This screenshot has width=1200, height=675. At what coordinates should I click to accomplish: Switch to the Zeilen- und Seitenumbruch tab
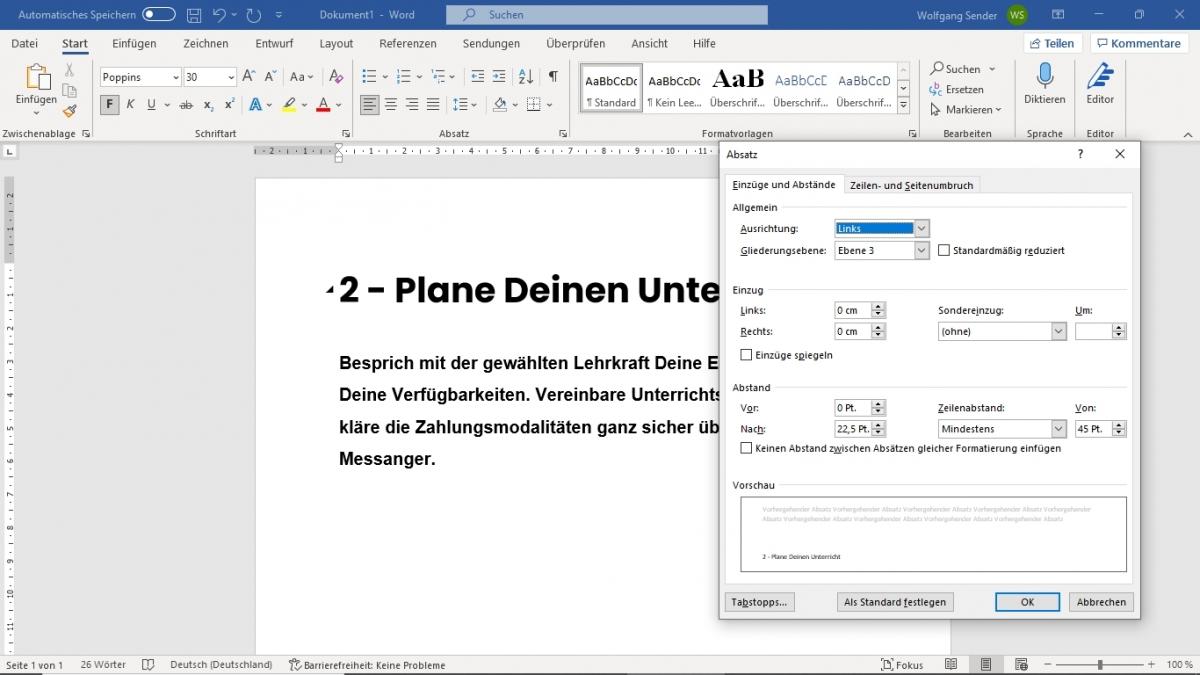(911, 184)
